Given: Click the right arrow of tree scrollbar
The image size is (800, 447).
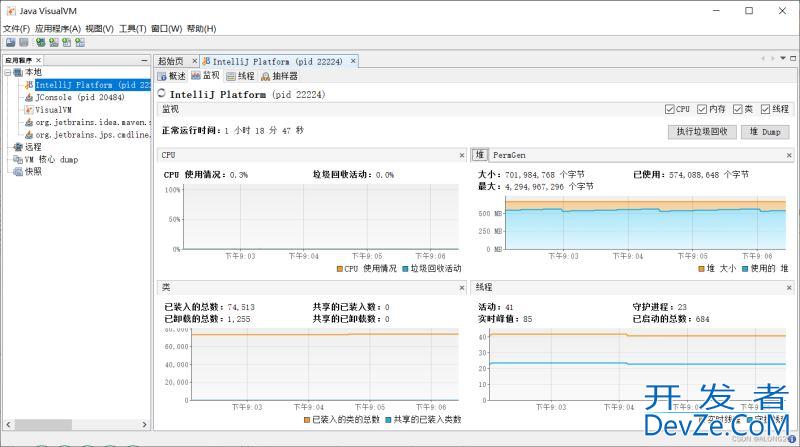Looking at the screenshot, I should pos(144,425).
